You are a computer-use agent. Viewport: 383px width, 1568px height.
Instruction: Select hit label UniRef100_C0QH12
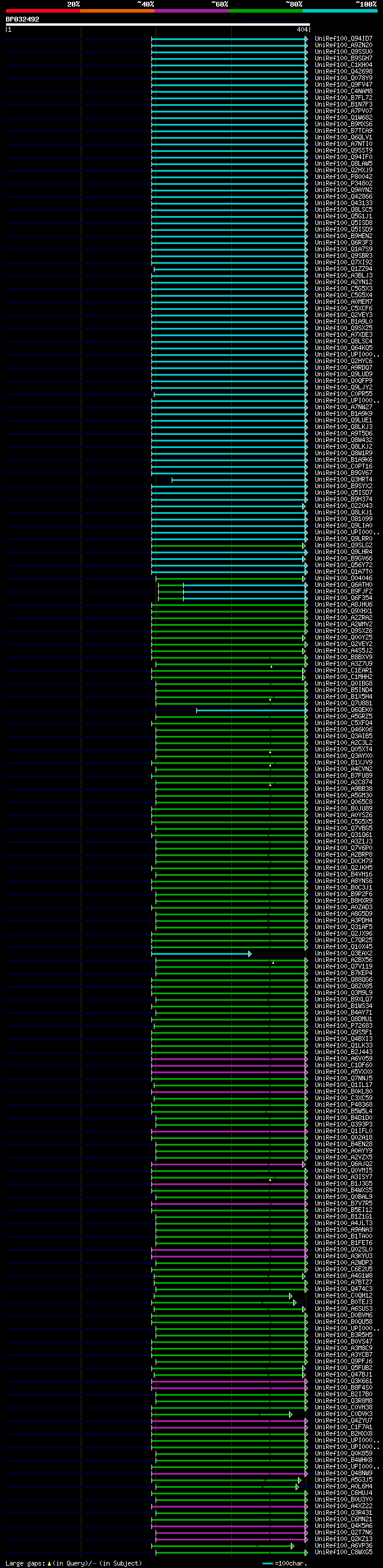click(x=344, y=1296)
